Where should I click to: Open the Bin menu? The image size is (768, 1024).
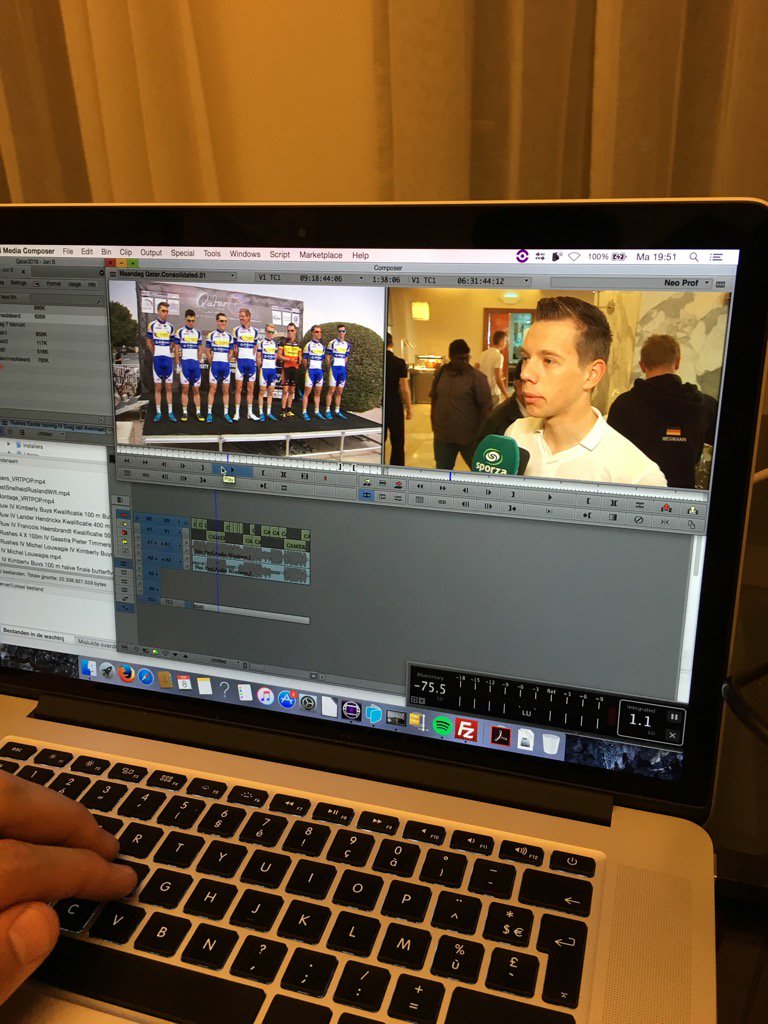106,251
